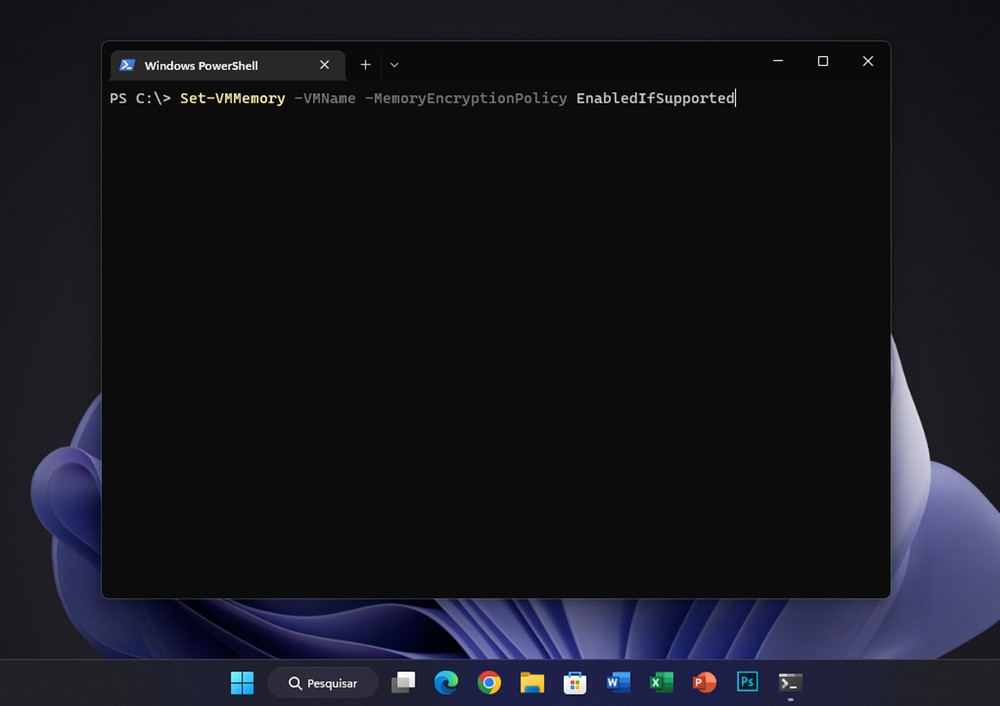The image size is (1000, 706).
Task: Open a new terminal tab
Action: point(365,65)
